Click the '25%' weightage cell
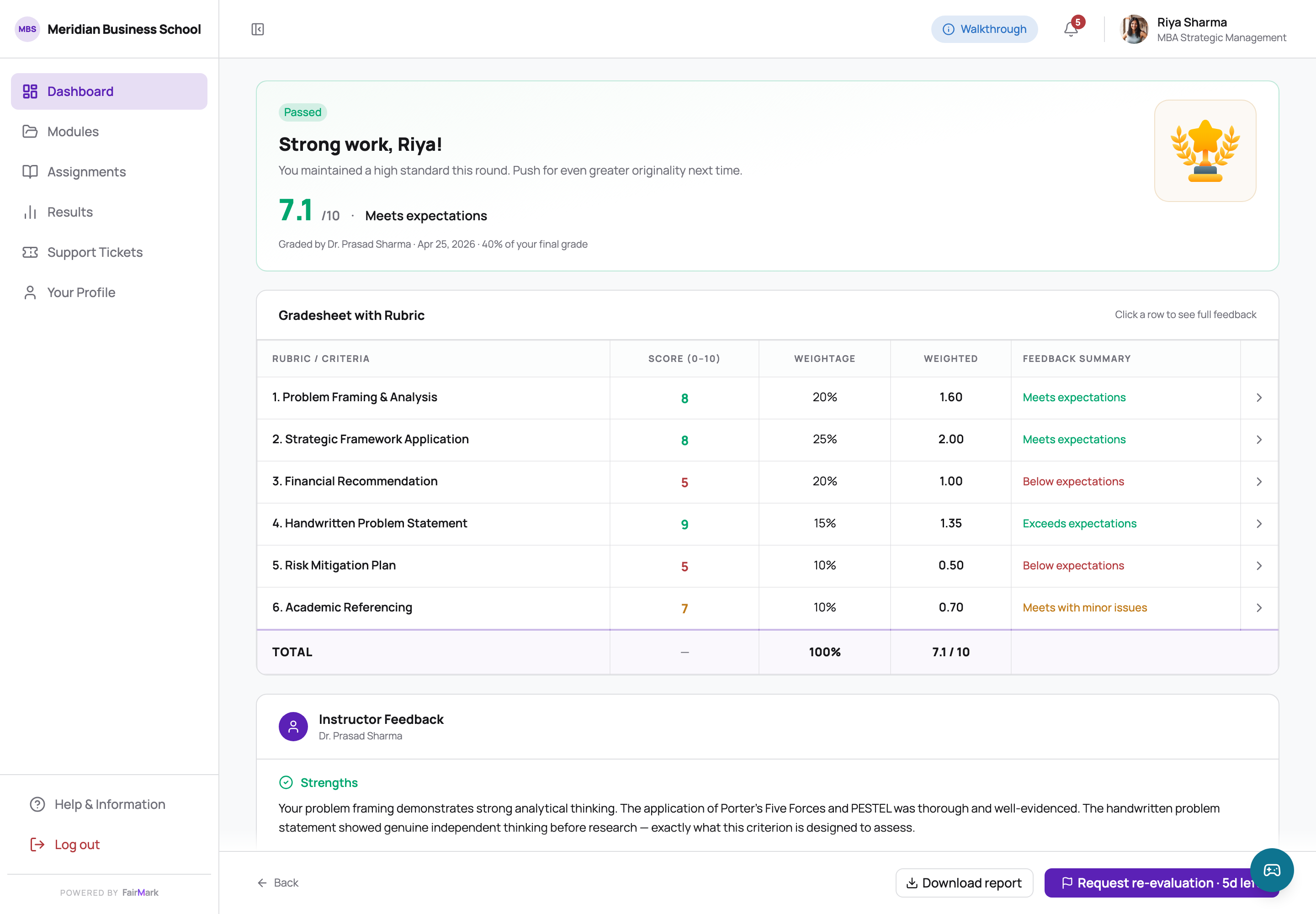Viewport: 1316px width, 914px height. pos(825,439)
